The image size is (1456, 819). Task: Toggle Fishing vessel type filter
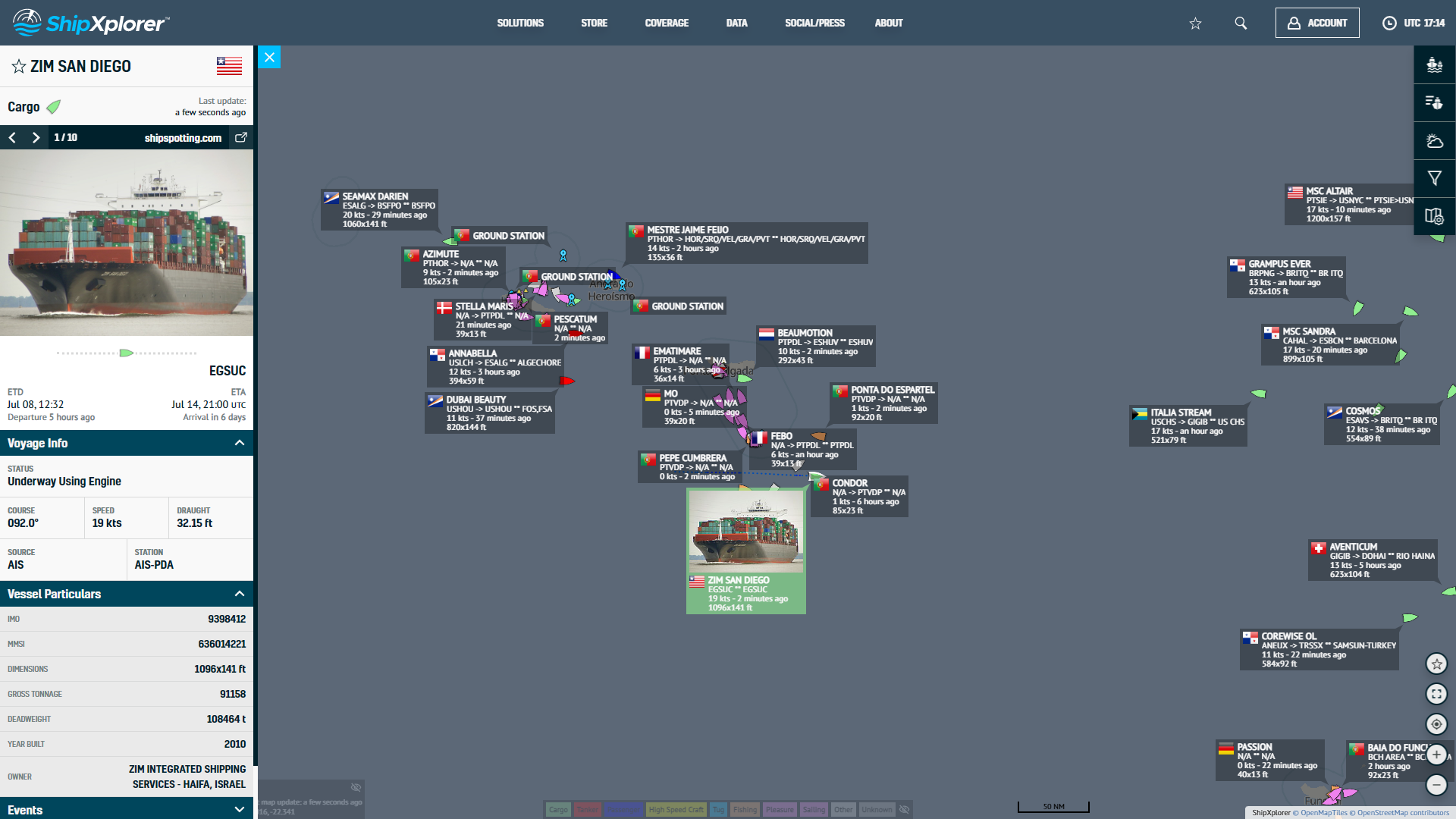tap(745, 810)
